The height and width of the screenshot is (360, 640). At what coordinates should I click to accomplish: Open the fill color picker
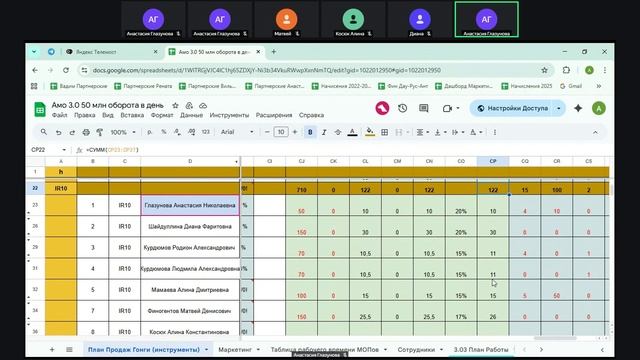click(x=370, y=132)
